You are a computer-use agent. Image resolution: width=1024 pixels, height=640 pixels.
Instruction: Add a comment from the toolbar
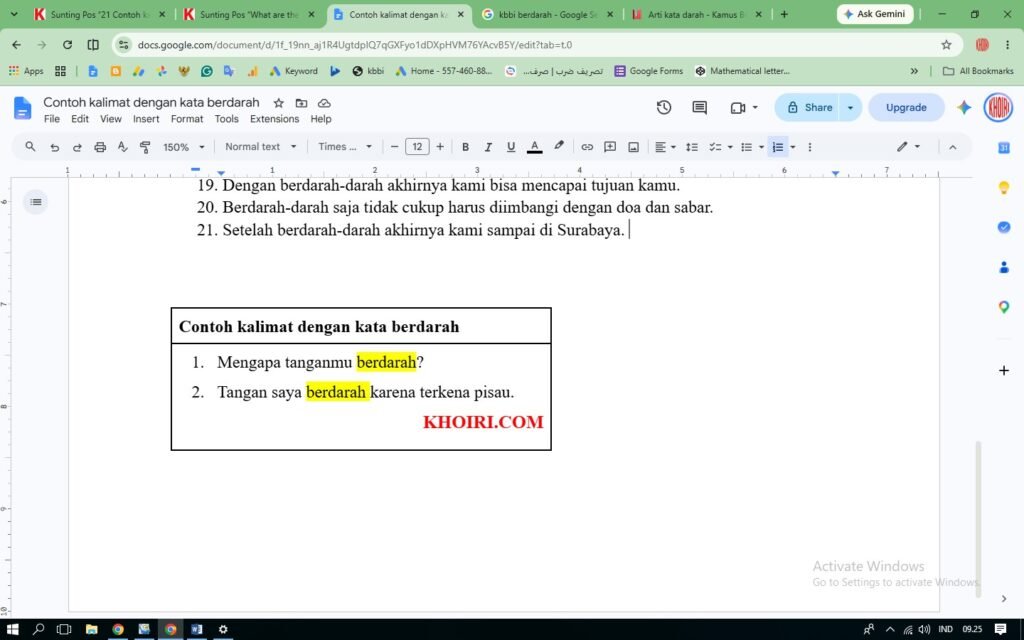coord(610,147)
